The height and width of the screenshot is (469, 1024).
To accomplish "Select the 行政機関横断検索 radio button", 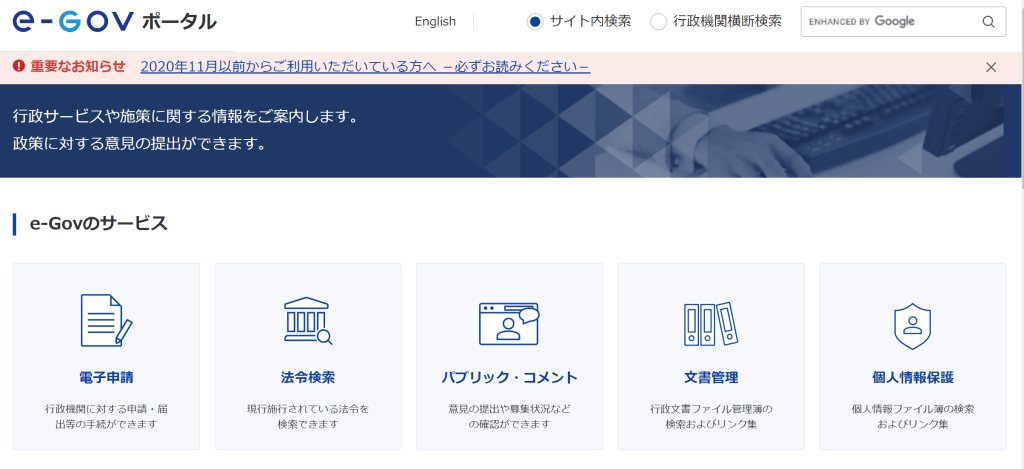I will pyautogui.click(x=658, y=22).
